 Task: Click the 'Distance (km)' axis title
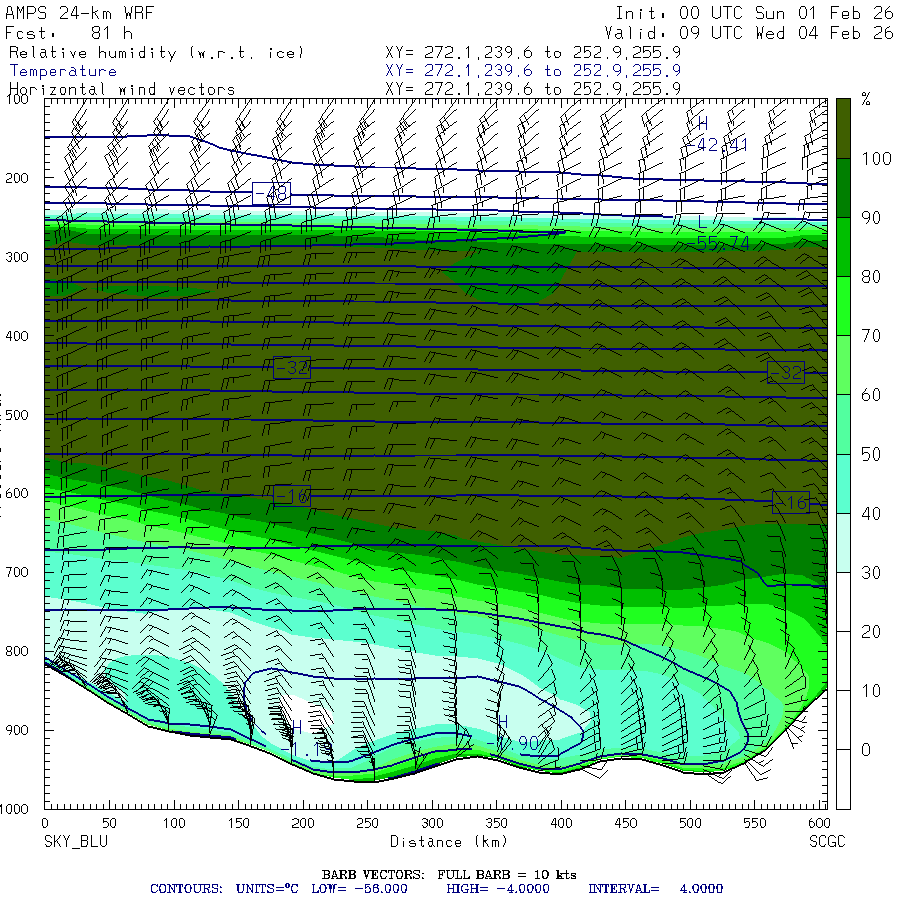tap(449, 841)
